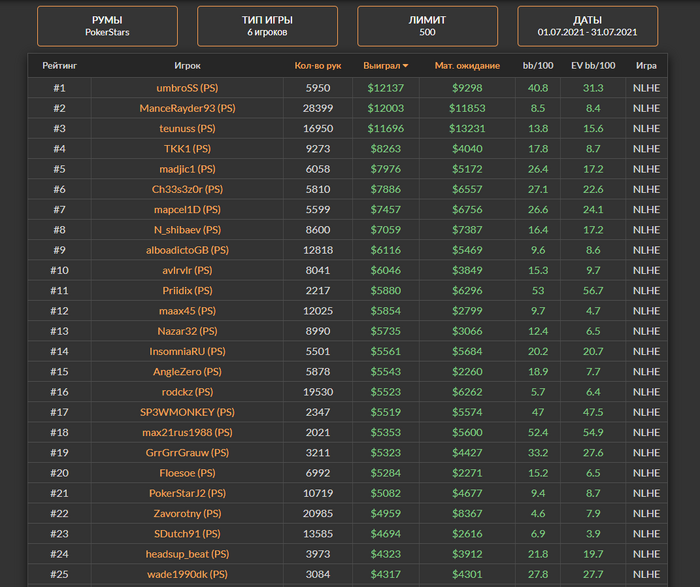Screen dimensions: 700x587
Task: Sort by Выиграл column descending arrow
Action: (406, 66)
